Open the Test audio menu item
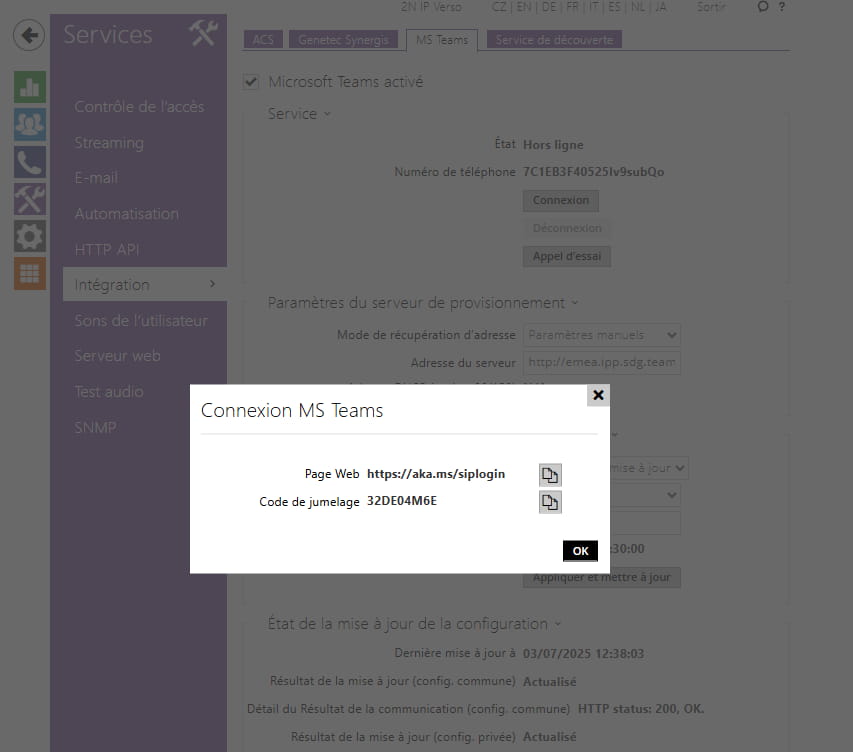The height and width of the screenshot is (752, 853). [109, 392]
